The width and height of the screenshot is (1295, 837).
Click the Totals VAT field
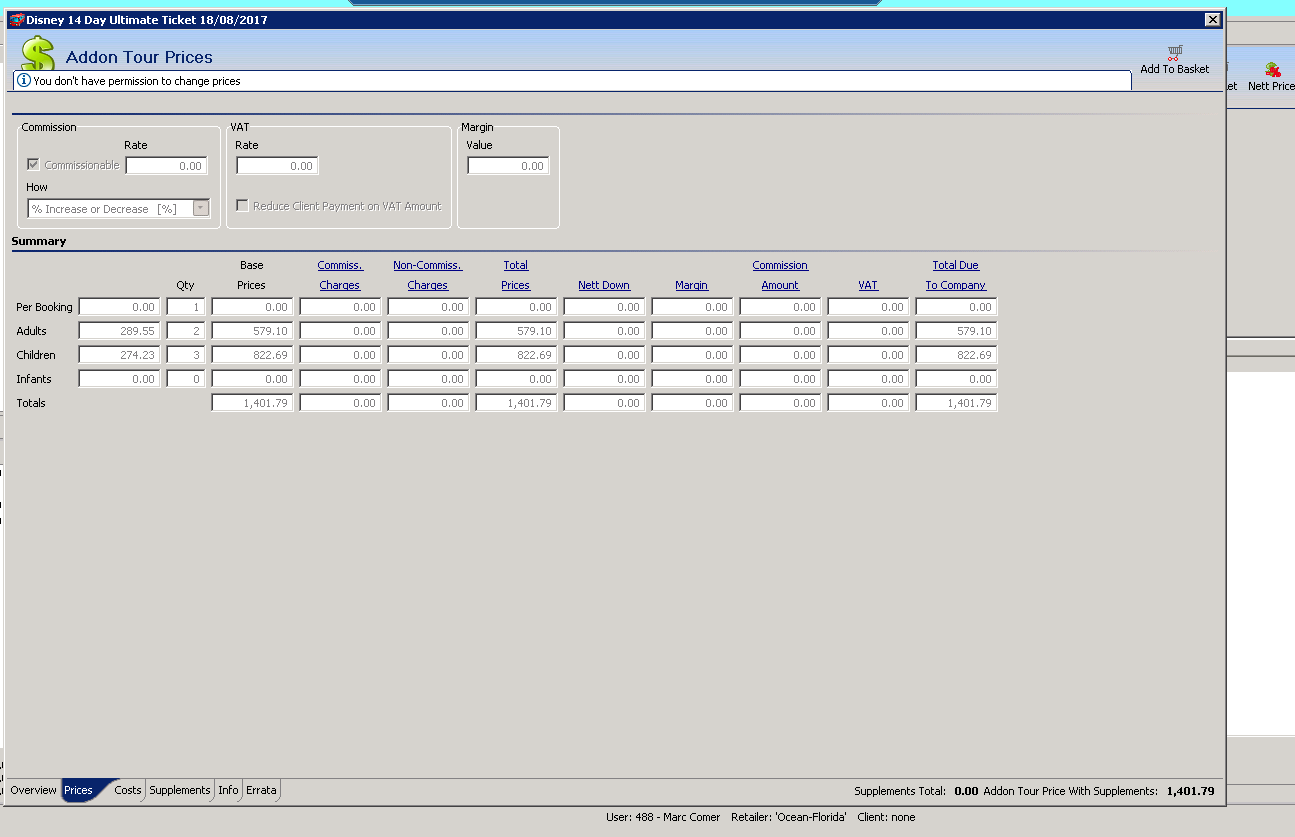pyautogui.click(x=868, y=403)
